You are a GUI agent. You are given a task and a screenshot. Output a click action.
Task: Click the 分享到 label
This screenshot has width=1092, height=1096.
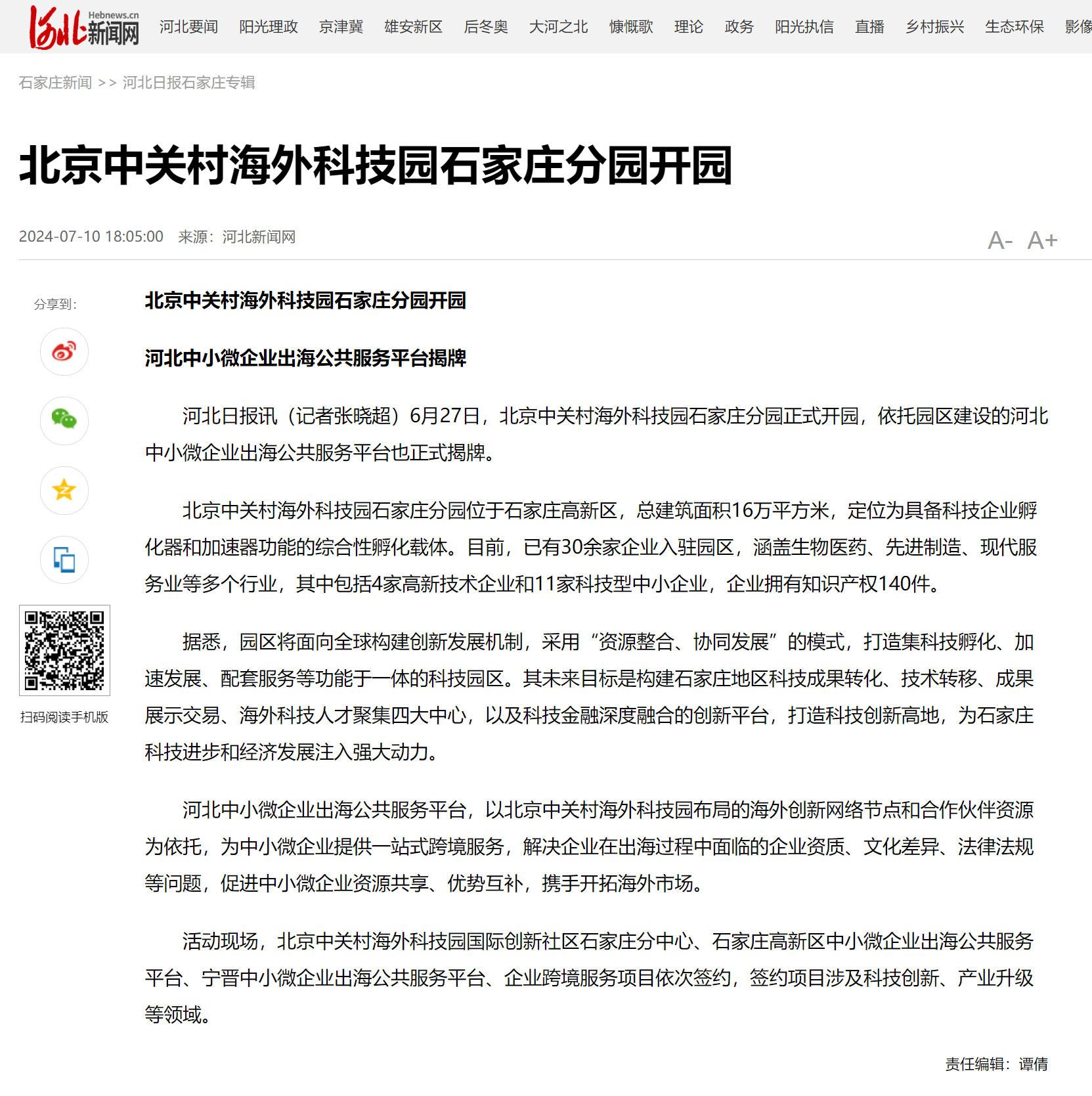pos(56,305)
